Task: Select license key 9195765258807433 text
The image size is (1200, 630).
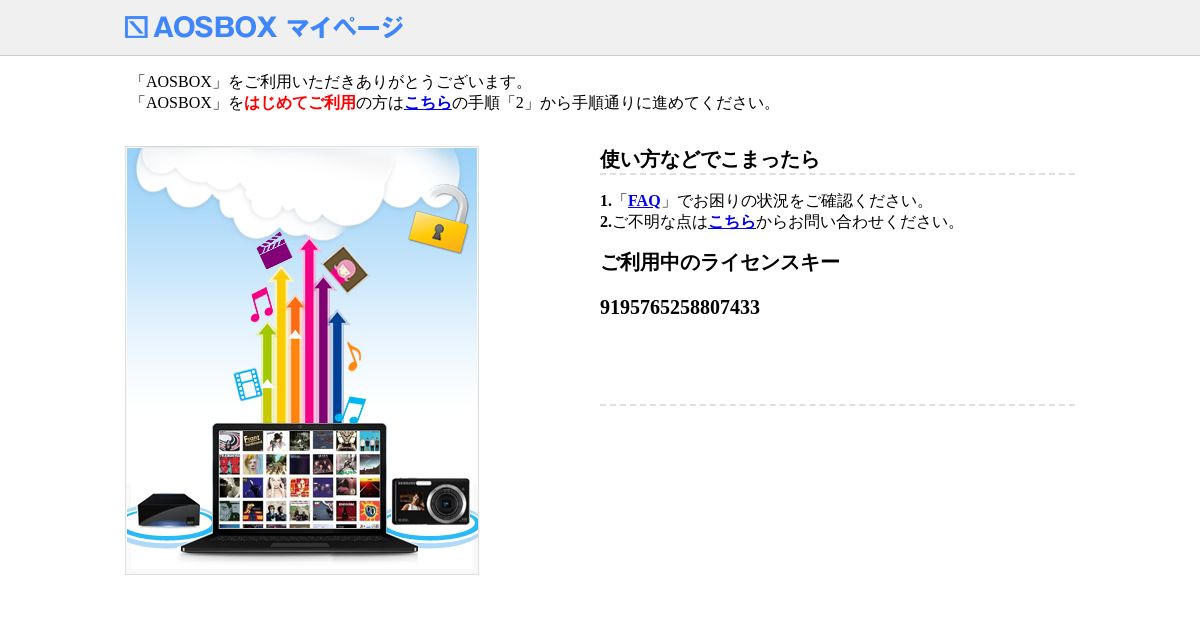Action: [680, 307]
